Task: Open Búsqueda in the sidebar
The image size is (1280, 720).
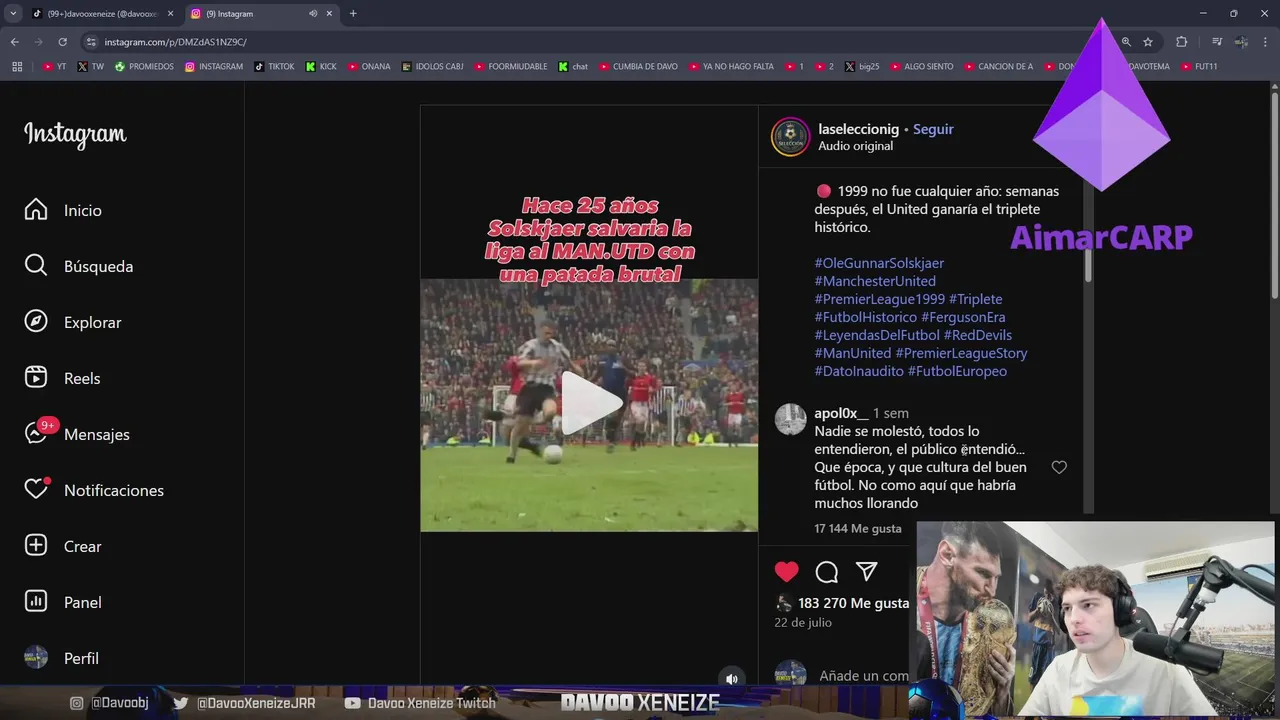Action: pyautogui.click(x=79, y=266)
